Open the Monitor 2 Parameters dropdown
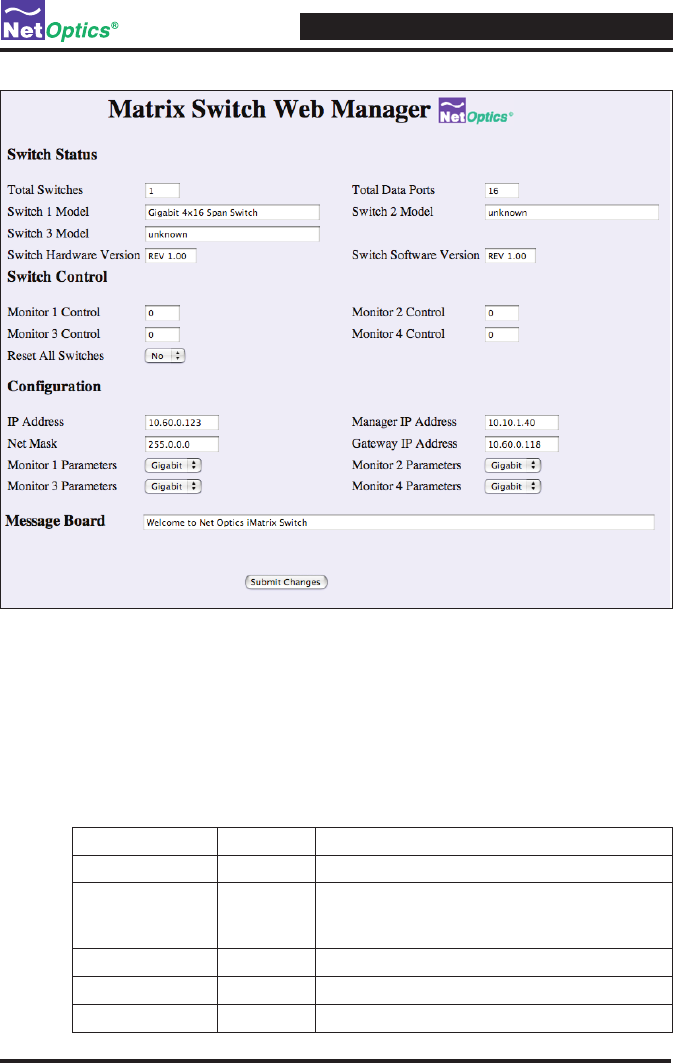 point(512,465)
